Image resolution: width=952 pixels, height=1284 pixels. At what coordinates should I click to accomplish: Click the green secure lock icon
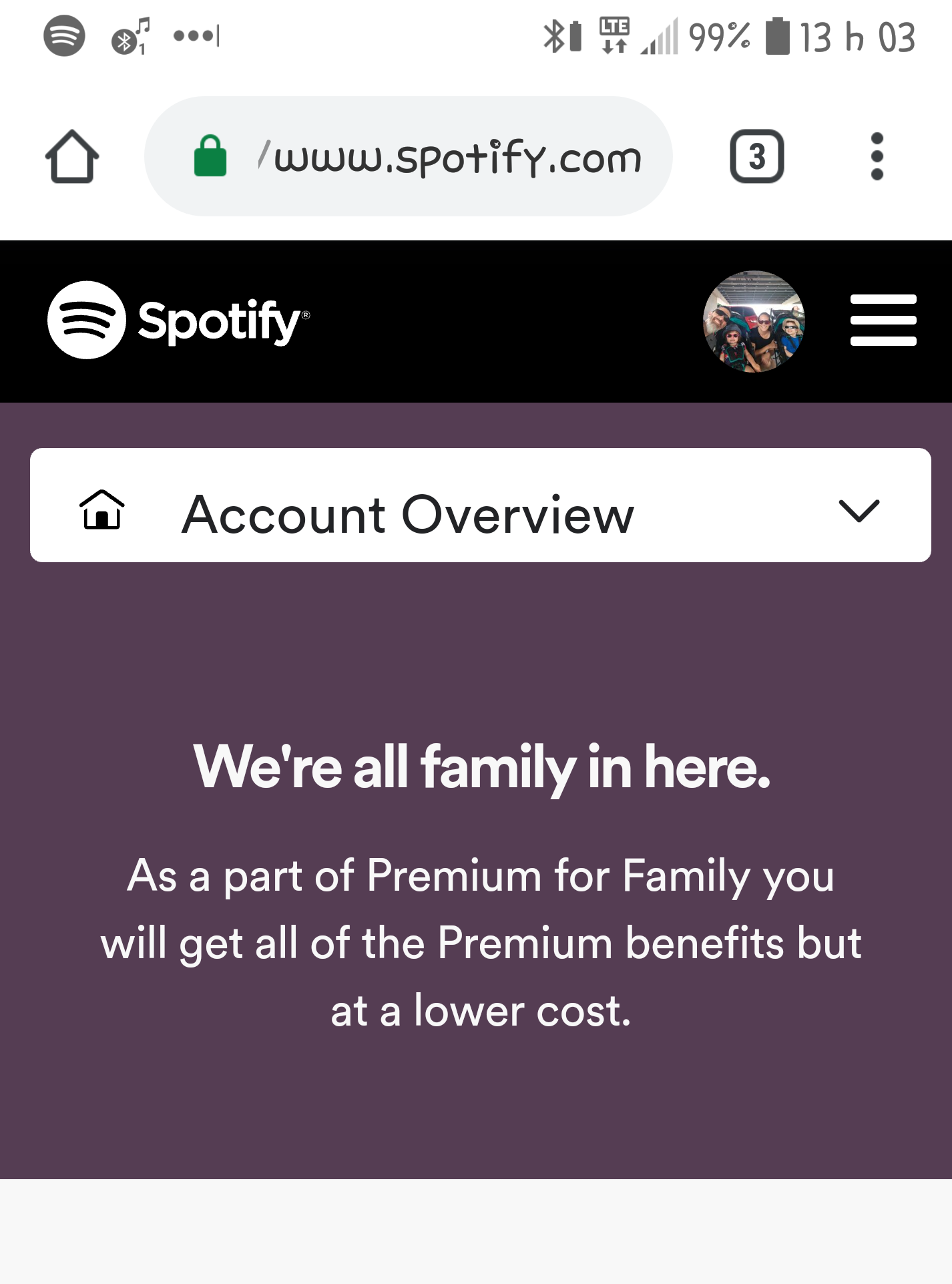point(210,156)
